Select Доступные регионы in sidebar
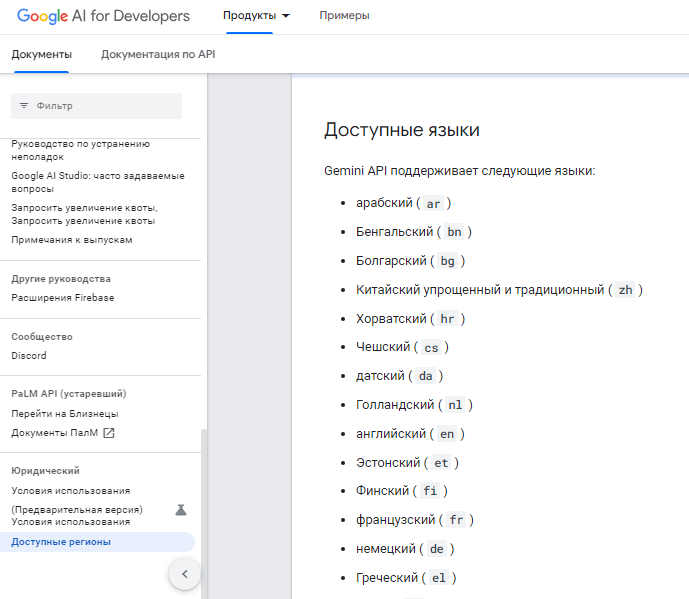Screen dimensions: 689x599 click(97, 542)
